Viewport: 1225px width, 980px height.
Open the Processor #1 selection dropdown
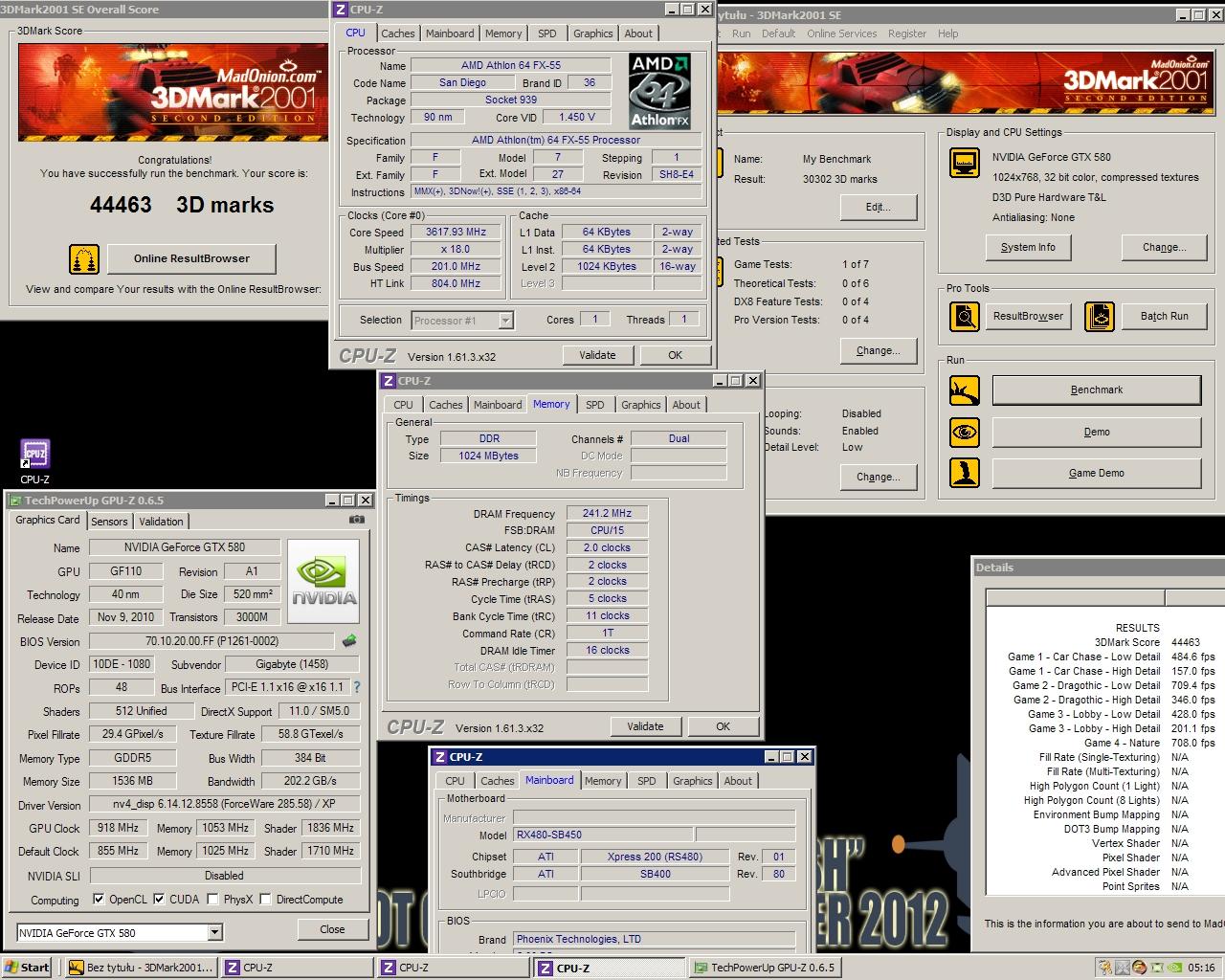pos(505,321)
